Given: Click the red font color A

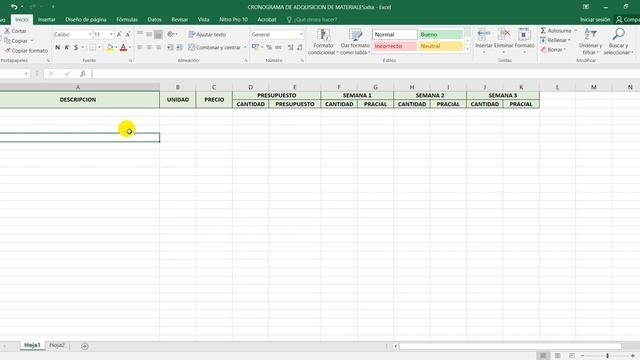Looking at the screenshot, I should tap(123, 48).
